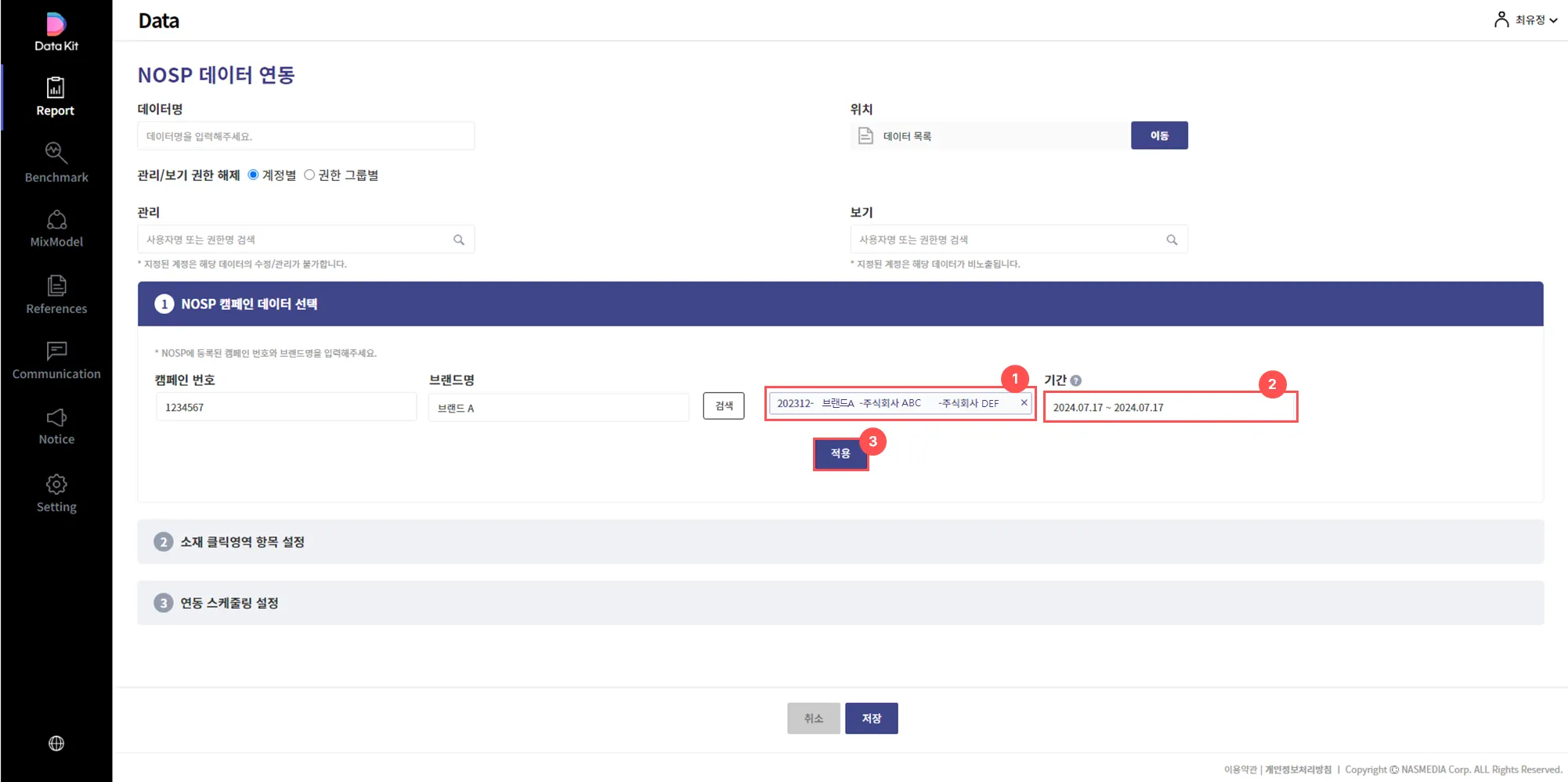The image size is (1568, 782).
Task: Click search magnifier in 보기 field
Action: 1172,240
